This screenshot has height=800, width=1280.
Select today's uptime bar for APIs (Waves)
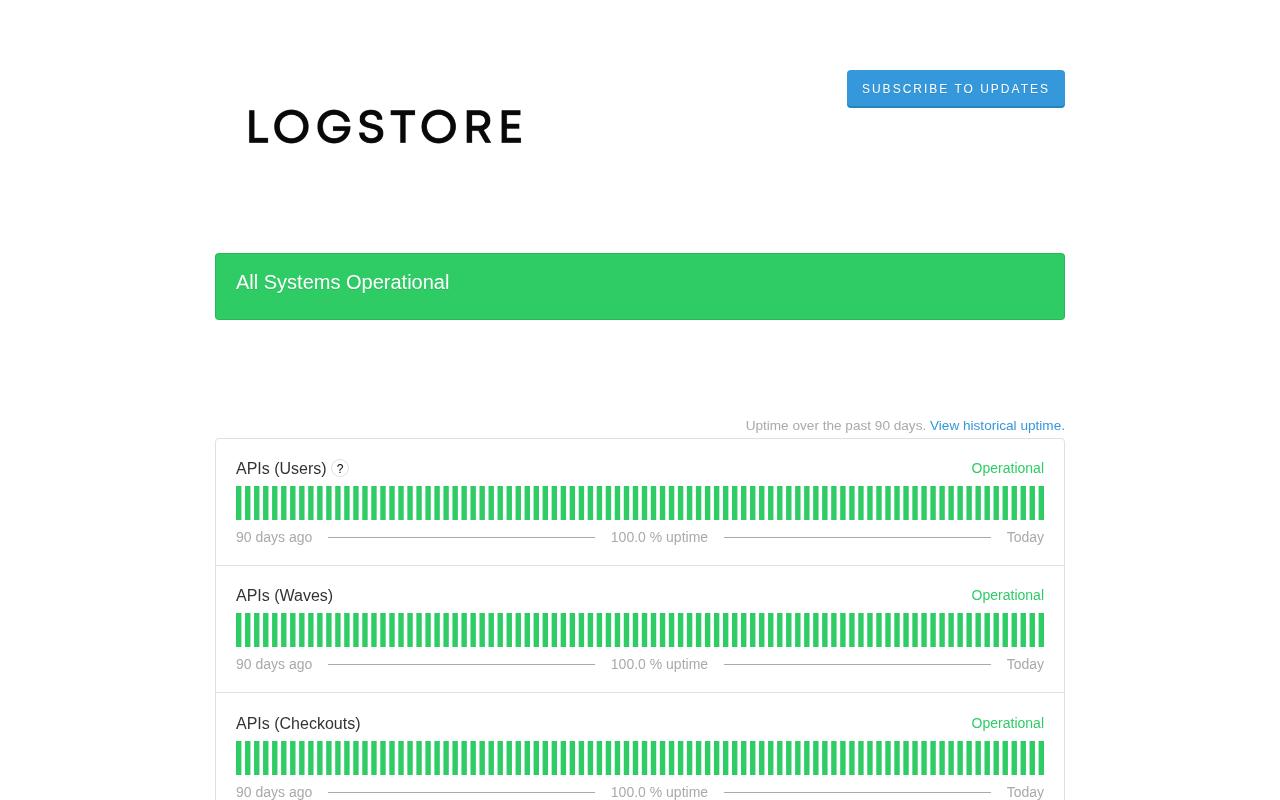coord(1041,630)
